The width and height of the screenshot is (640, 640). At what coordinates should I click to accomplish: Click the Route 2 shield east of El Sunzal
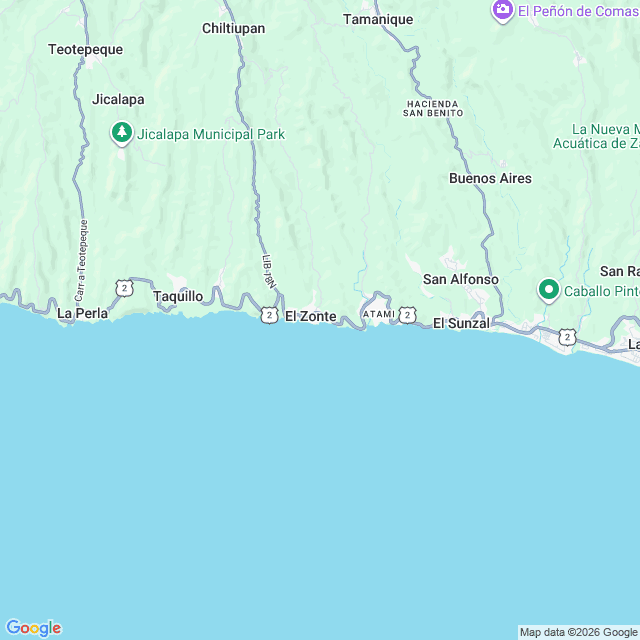point(567,338)
